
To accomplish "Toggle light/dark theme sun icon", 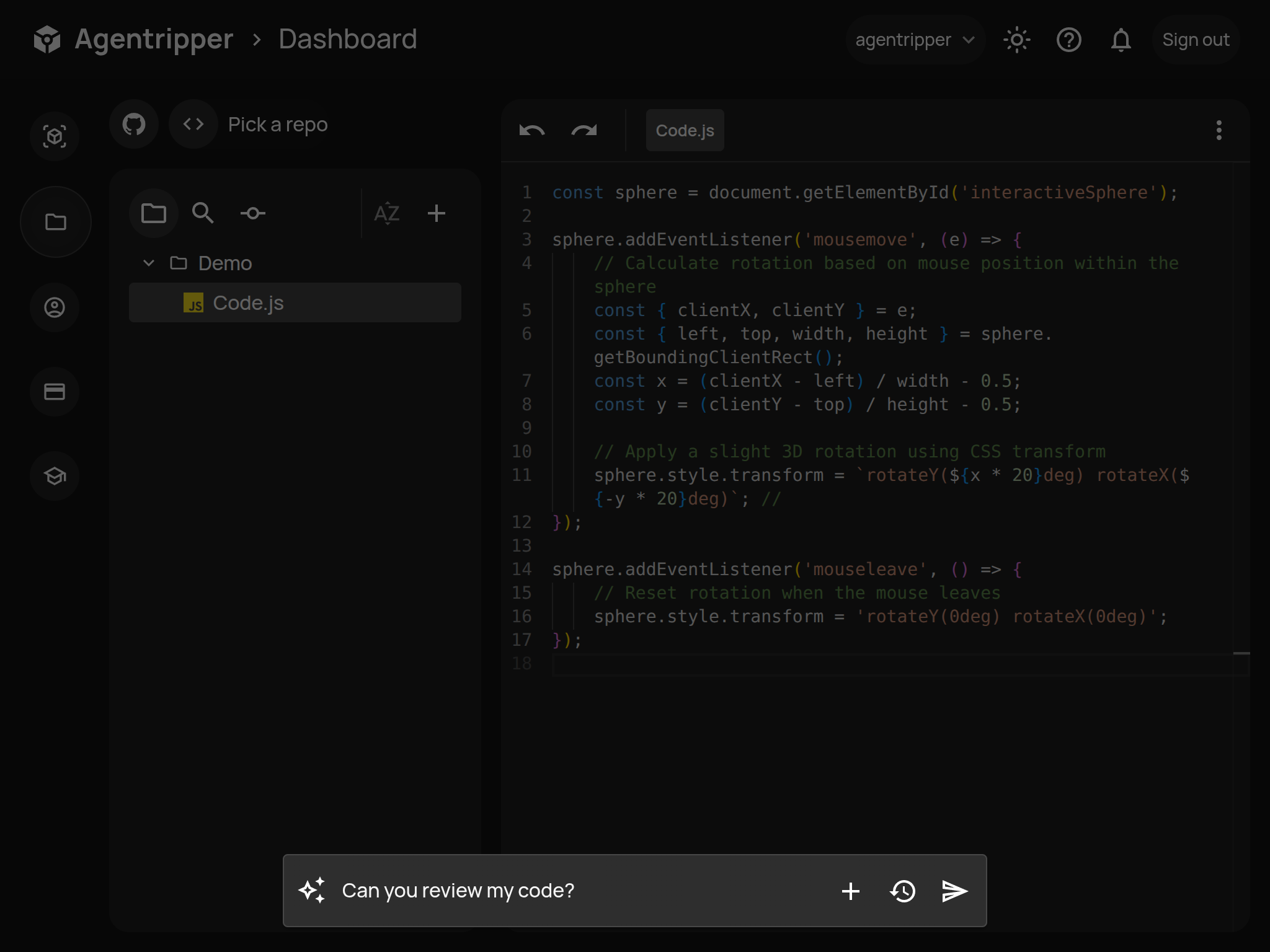I will click(1016, 40).
